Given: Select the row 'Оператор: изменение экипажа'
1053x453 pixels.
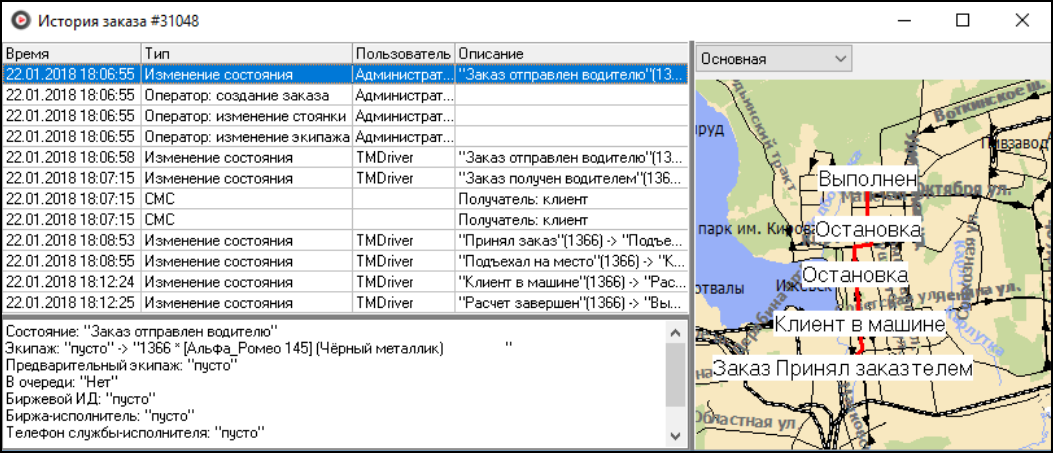Looking at the screenshot, I should pos(345,136).
